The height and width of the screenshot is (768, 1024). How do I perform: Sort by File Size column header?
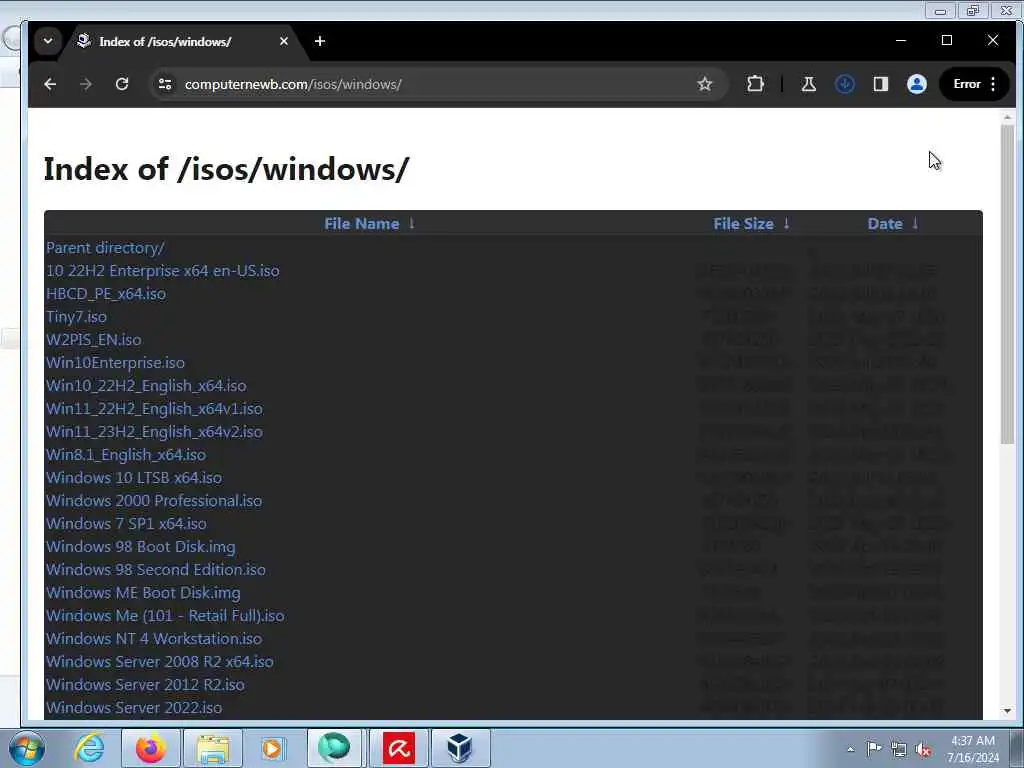point(743,223)
